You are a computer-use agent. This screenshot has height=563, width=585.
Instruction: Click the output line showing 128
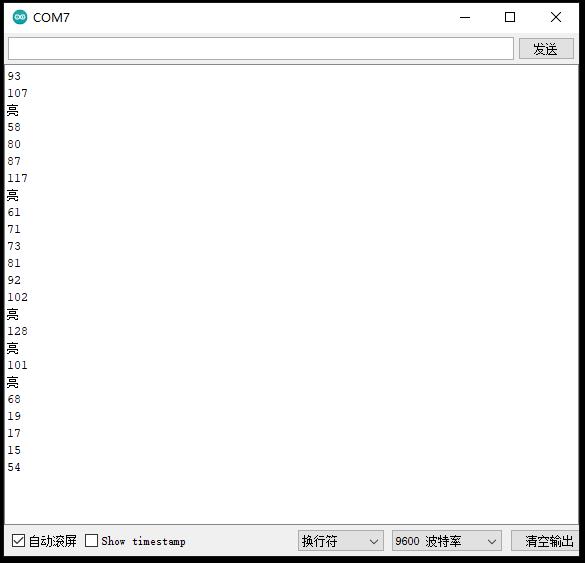pos(18,331)
